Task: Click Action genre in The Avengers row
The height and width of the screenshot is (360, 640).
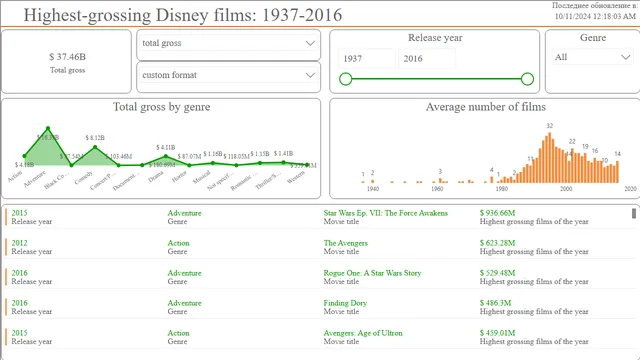Action: click(178, 243)
